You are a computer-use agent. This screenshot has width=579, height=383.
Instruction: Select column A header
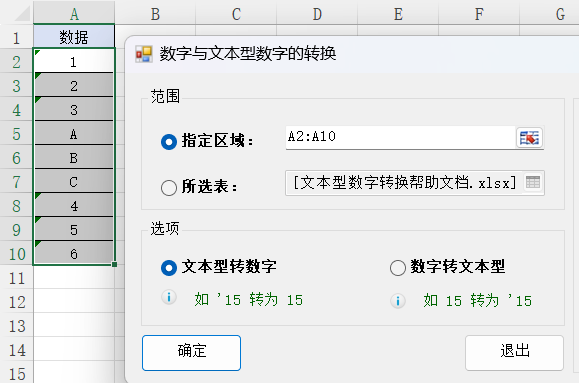coord(74,14)
